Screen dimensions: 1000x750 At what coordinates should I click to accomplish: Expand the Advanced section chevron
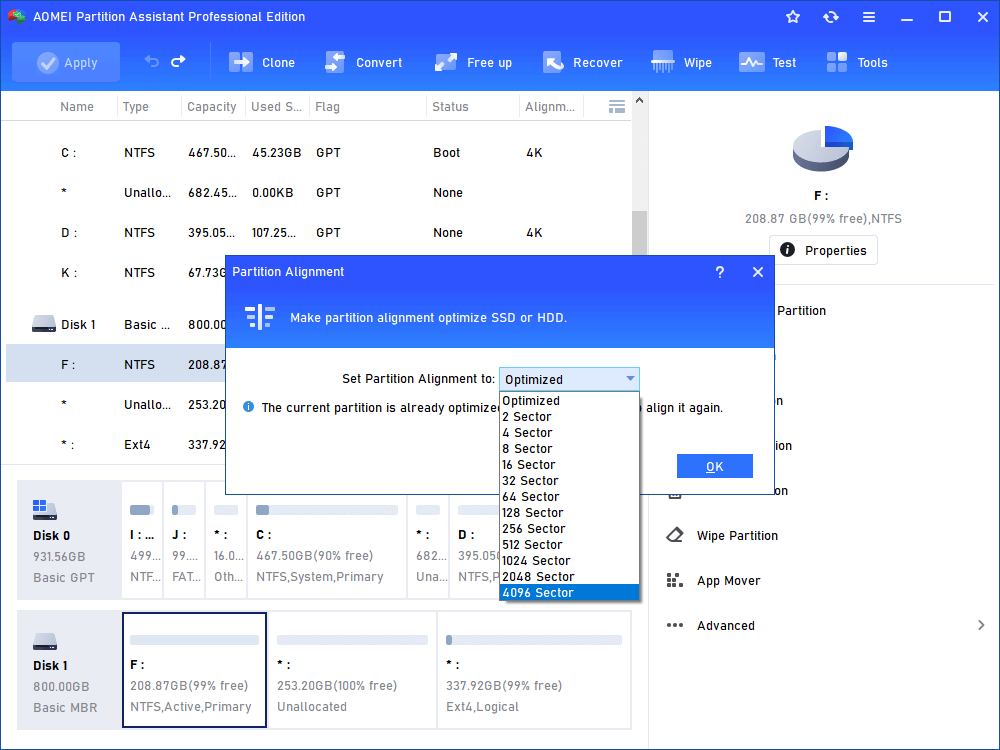tap(980, 625)
